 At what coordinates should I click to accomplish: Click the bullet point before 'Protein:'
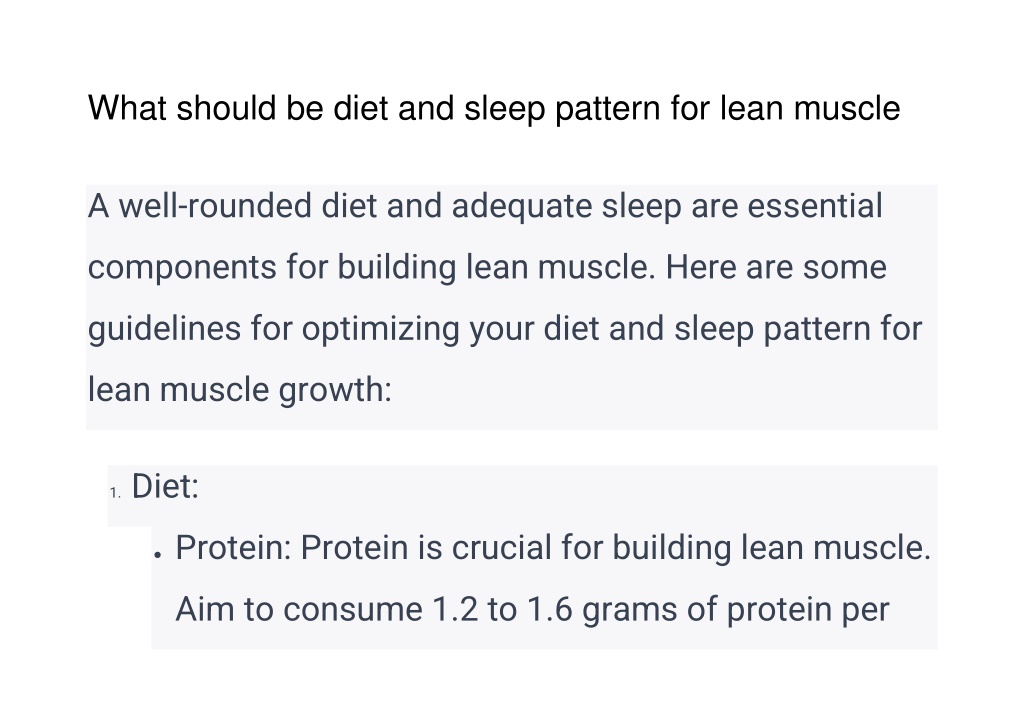click(157, 555)
